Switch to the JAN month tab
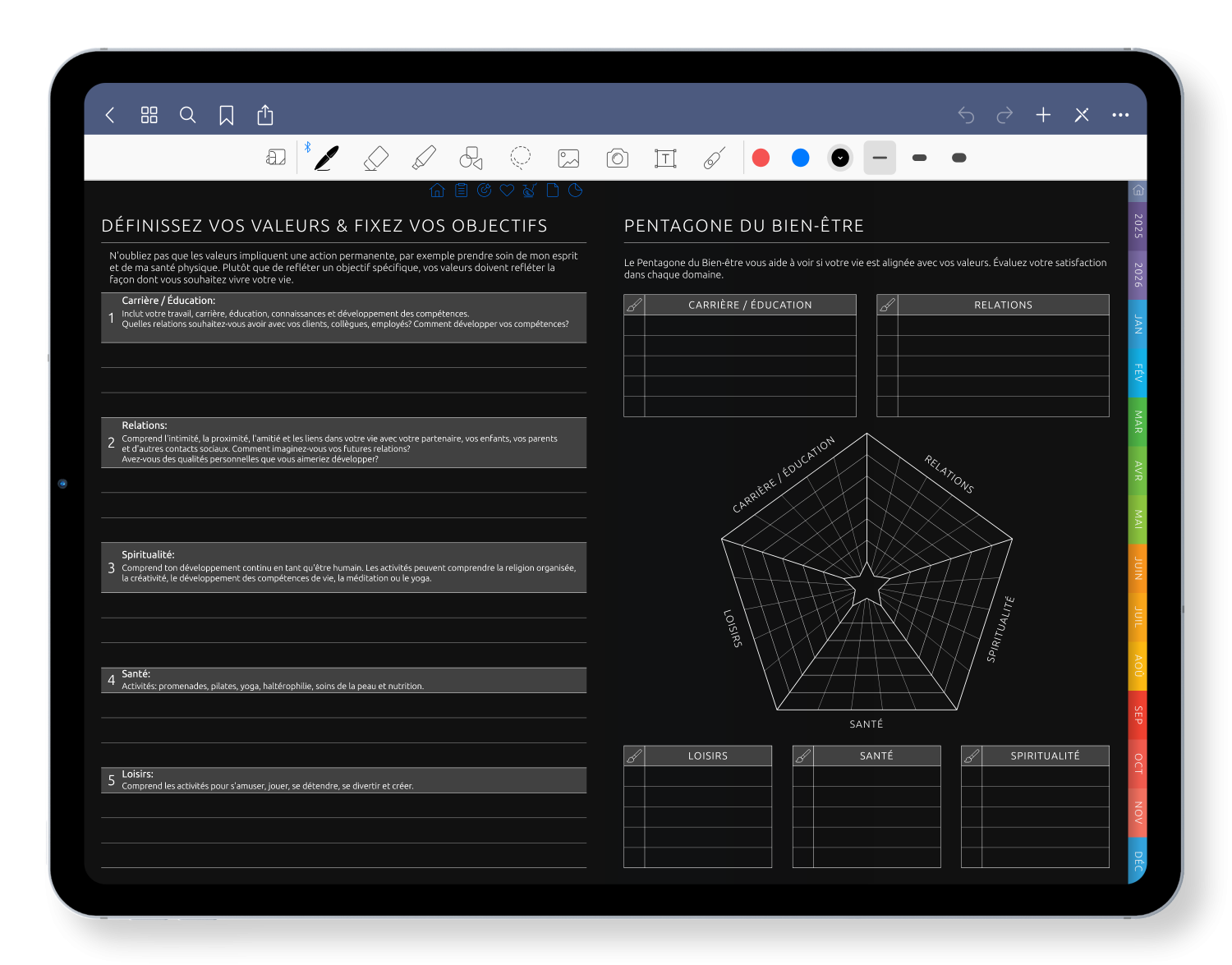 1138,324
